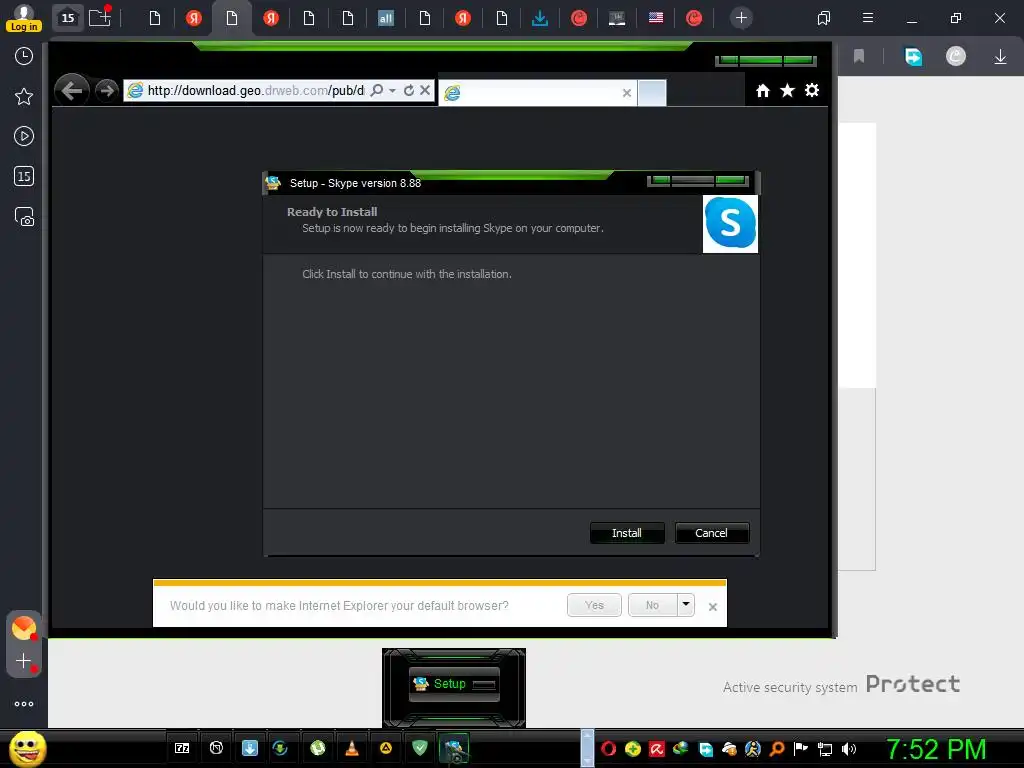Open the green shield taskbar icon
This screenshot has width=1024, height=768.
coord(420,748)
